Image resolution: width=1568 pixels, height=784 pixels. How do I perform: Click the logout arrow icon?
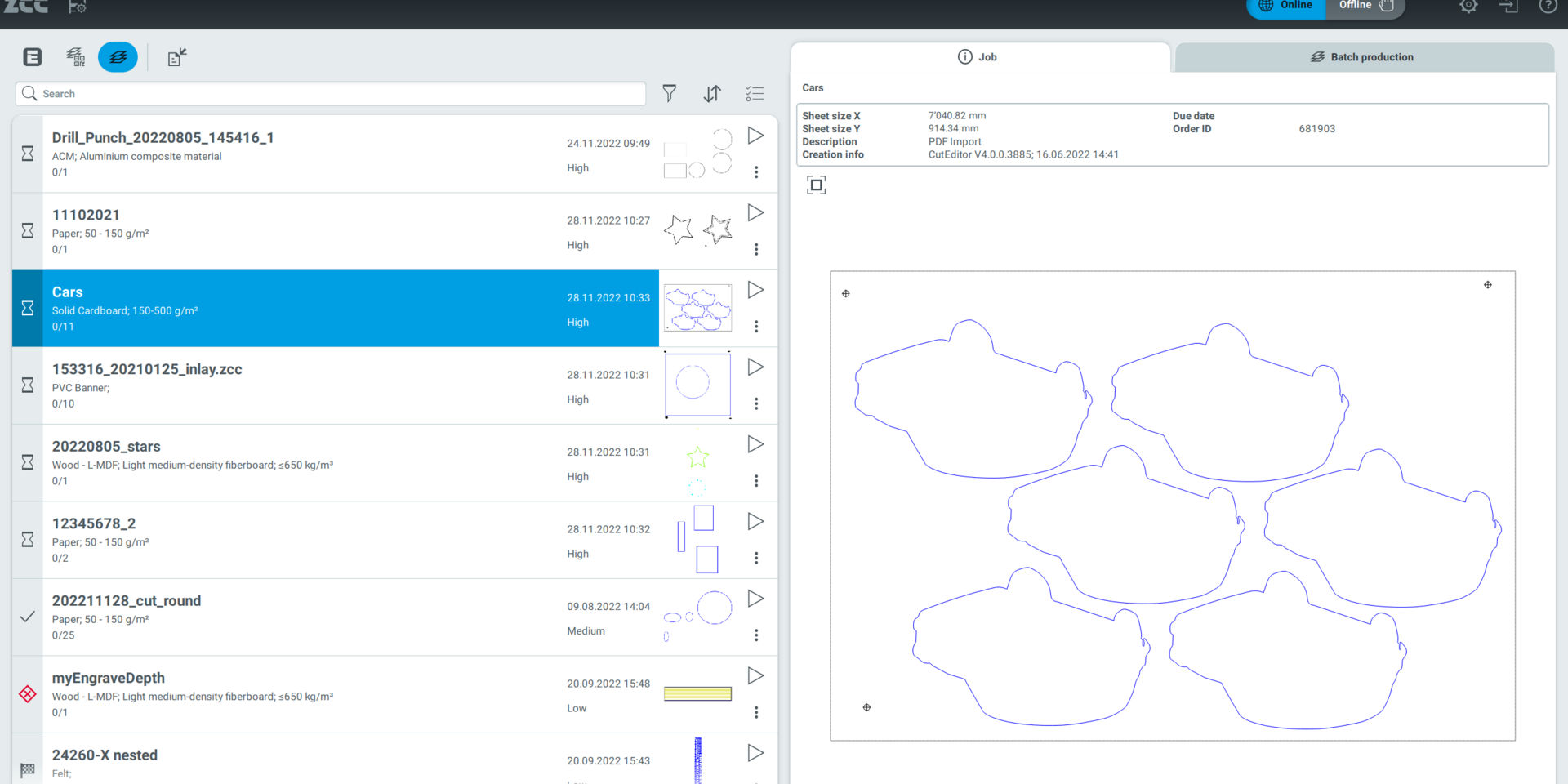pyautogui.click(x=1508, y=7)
